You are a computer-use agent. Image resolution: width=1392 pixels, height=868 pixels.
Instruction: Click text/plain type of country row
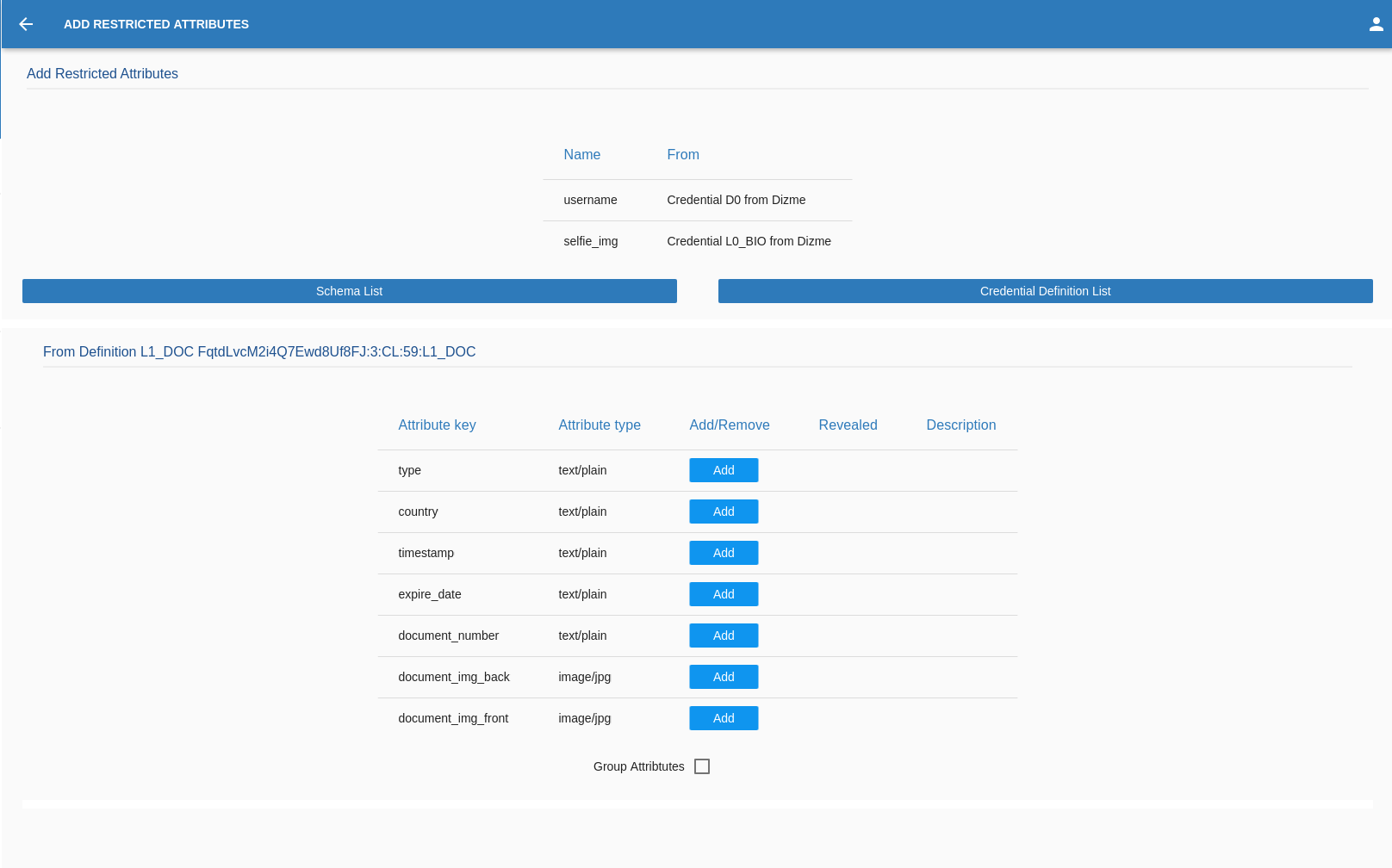tap(582, 512)
